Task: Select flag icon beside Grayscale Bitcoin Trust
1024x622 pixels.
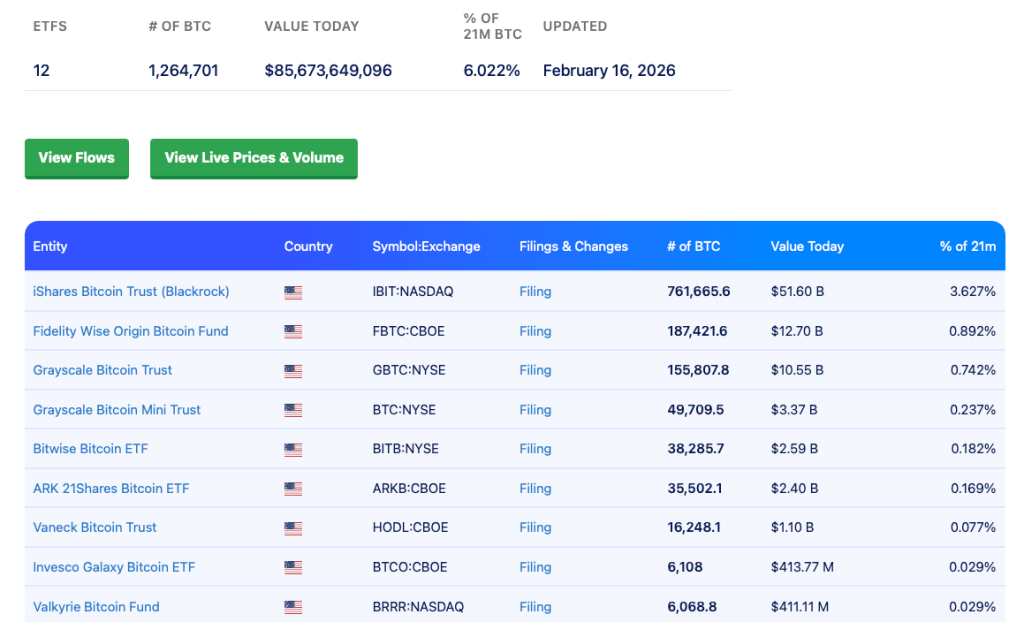Action: click(x=293, y=371)
